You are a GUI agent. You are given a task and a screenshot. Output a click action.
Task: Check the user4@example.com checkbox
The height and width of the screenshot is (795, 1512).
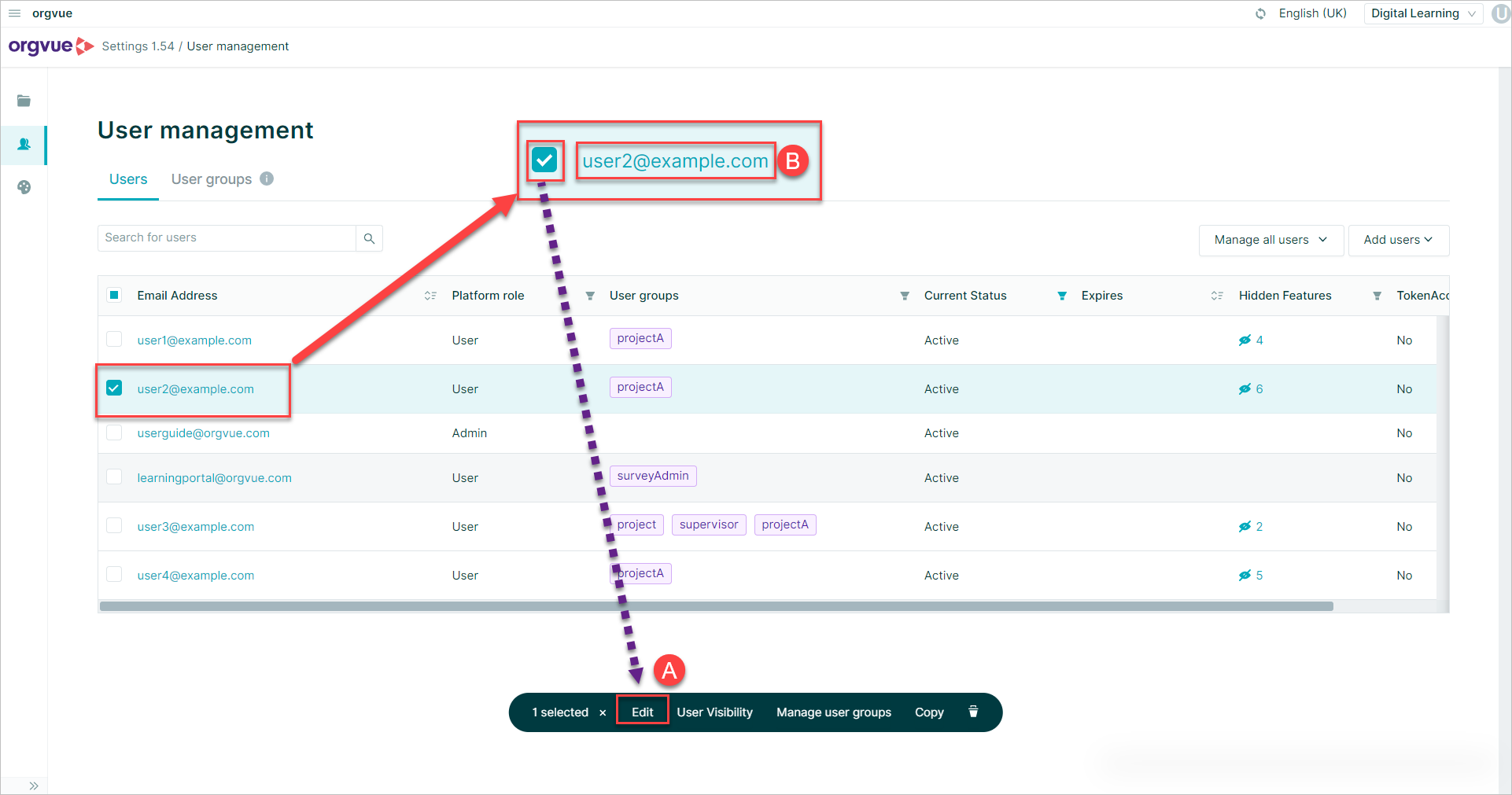coord(114,574)
